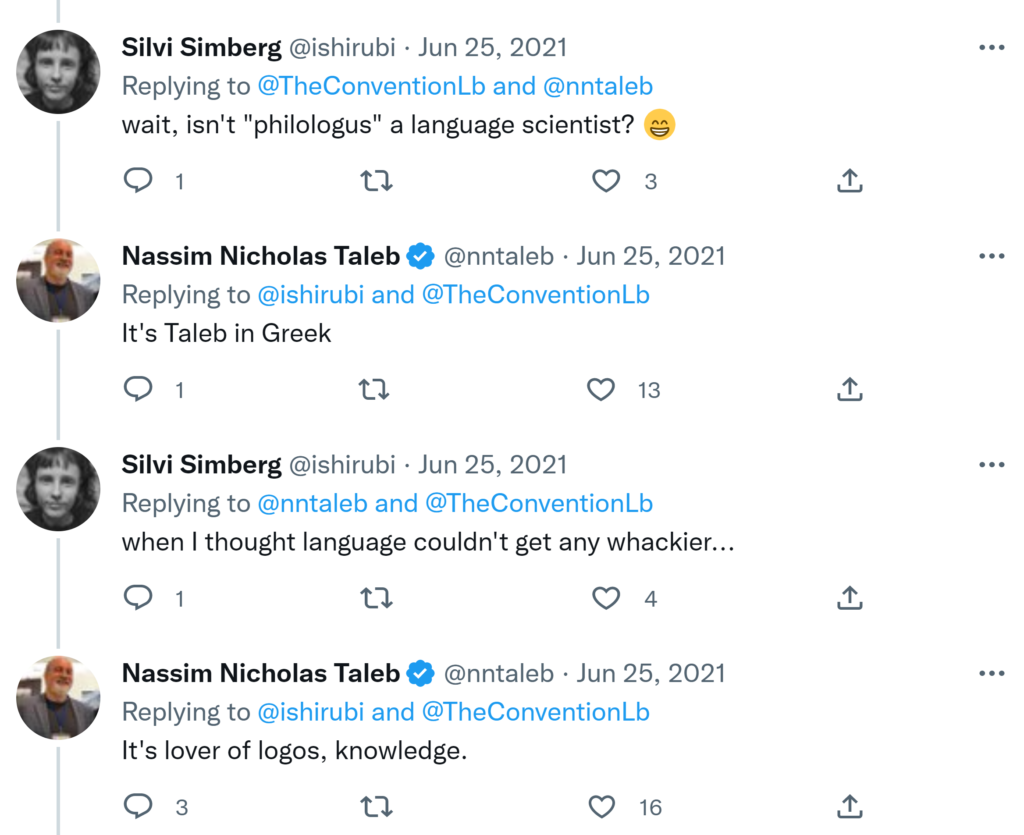The image size is (1024, 835).
Task: Like the "philologus" tweet with 3 likes
Action: pyautogui.click(x=606, y=181)
